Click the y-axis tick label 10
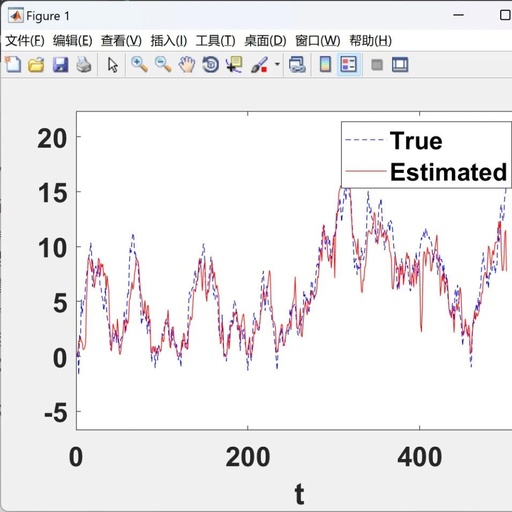512x512 pixels. [52, 248]
